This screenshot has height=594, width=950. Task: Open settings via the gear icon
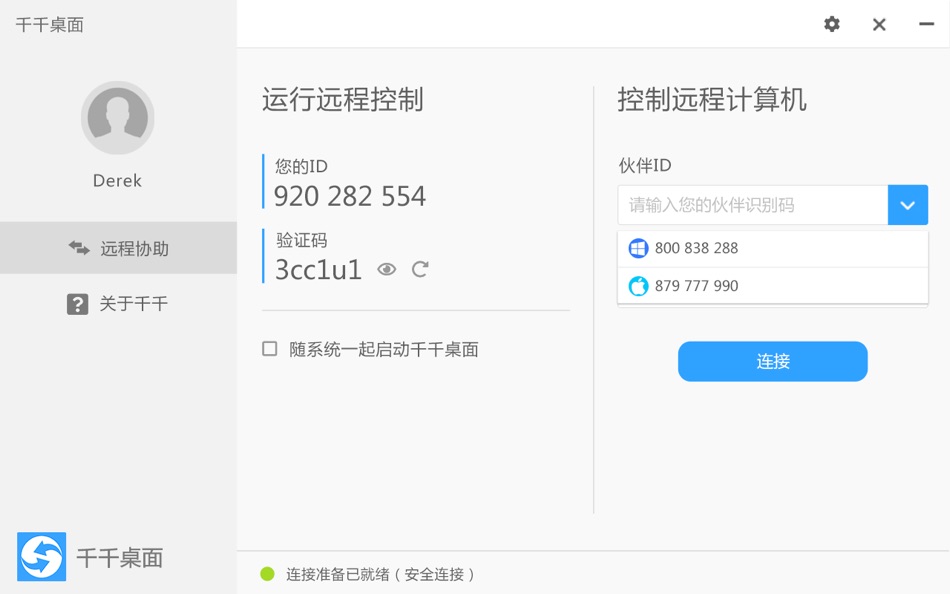click(832, 24)
